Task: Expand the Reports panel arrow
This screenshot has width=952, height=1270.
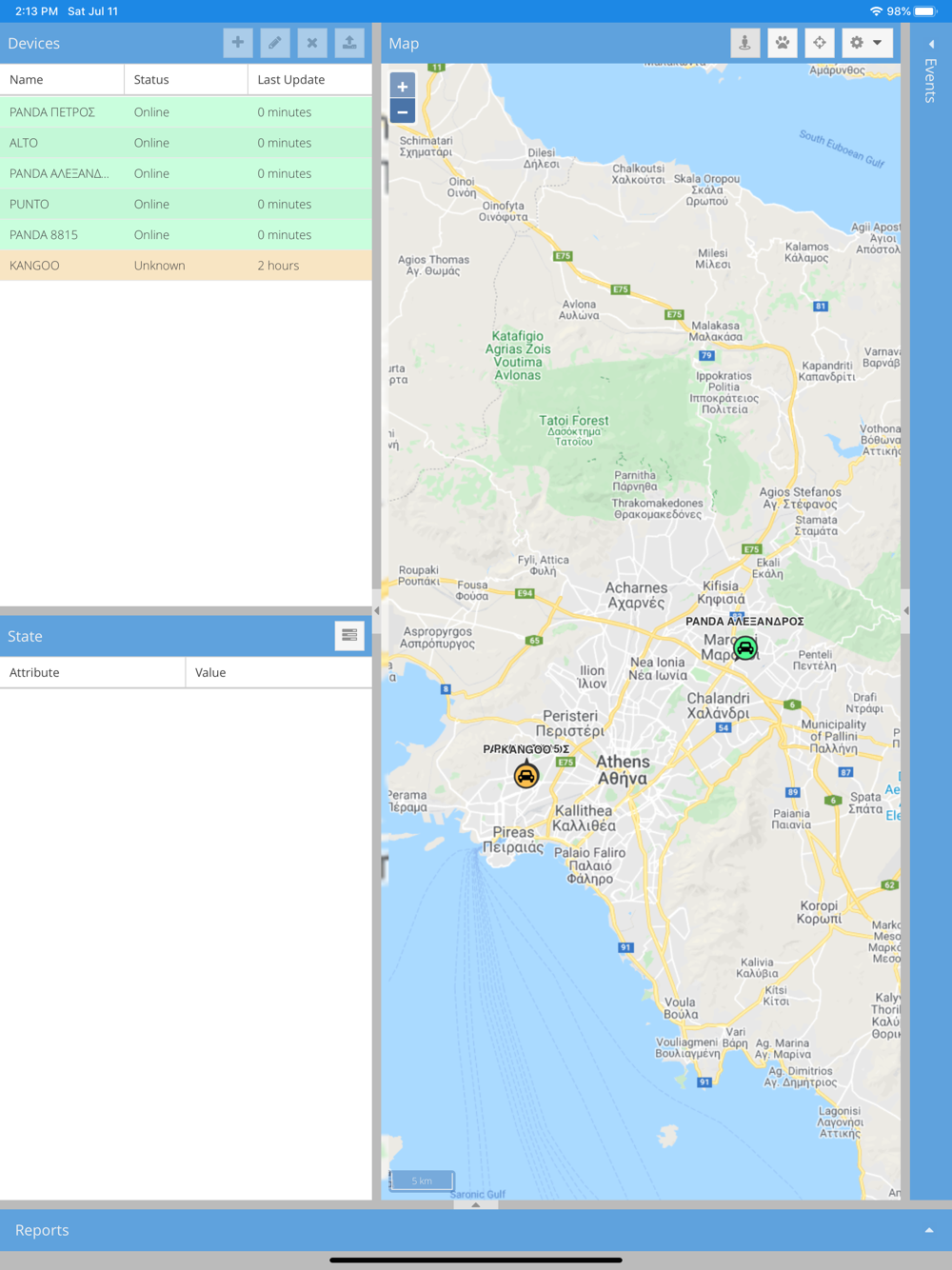Action: click(929, 1230)
